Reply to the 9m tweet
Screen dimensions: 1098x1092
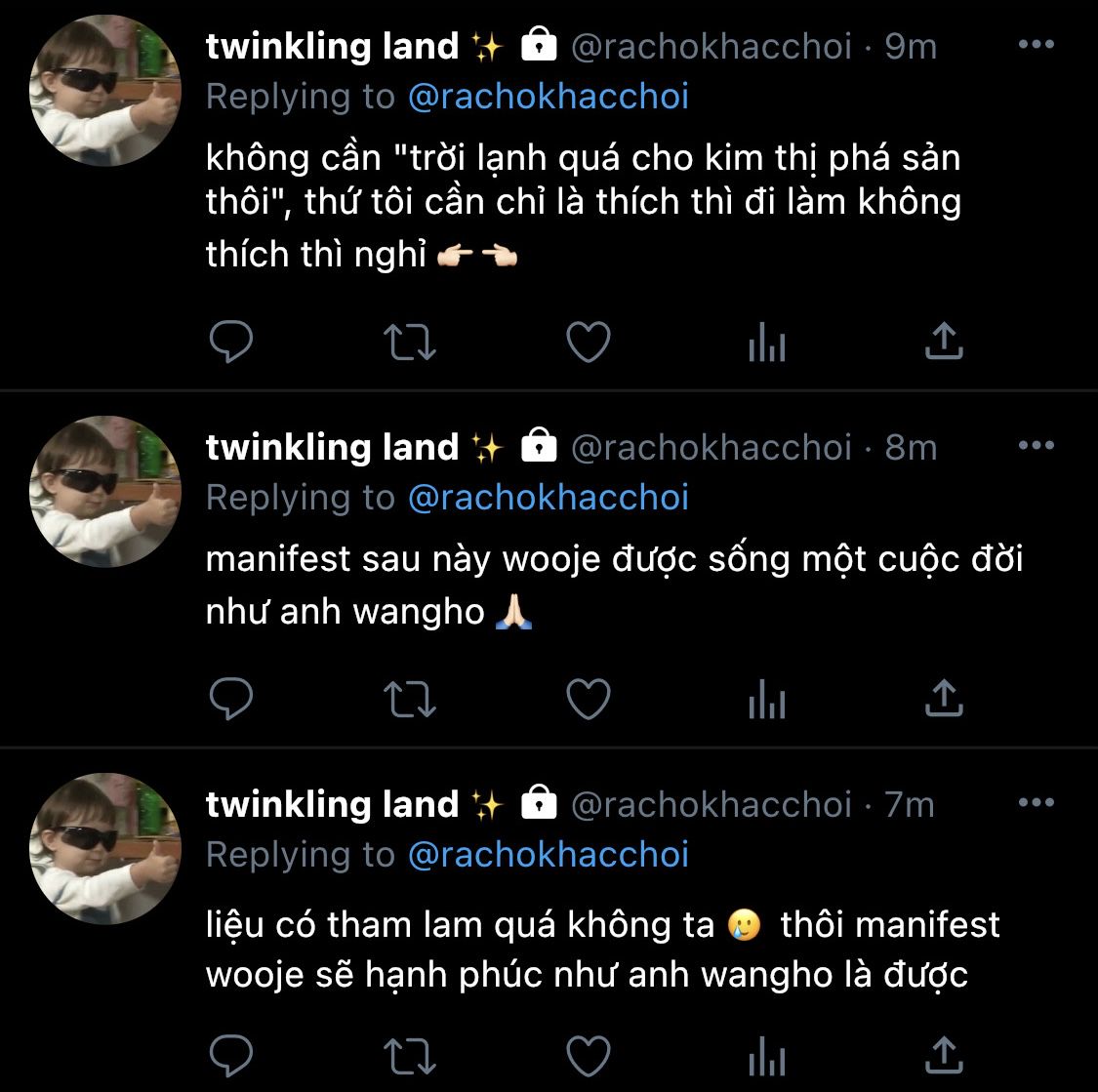231,342
